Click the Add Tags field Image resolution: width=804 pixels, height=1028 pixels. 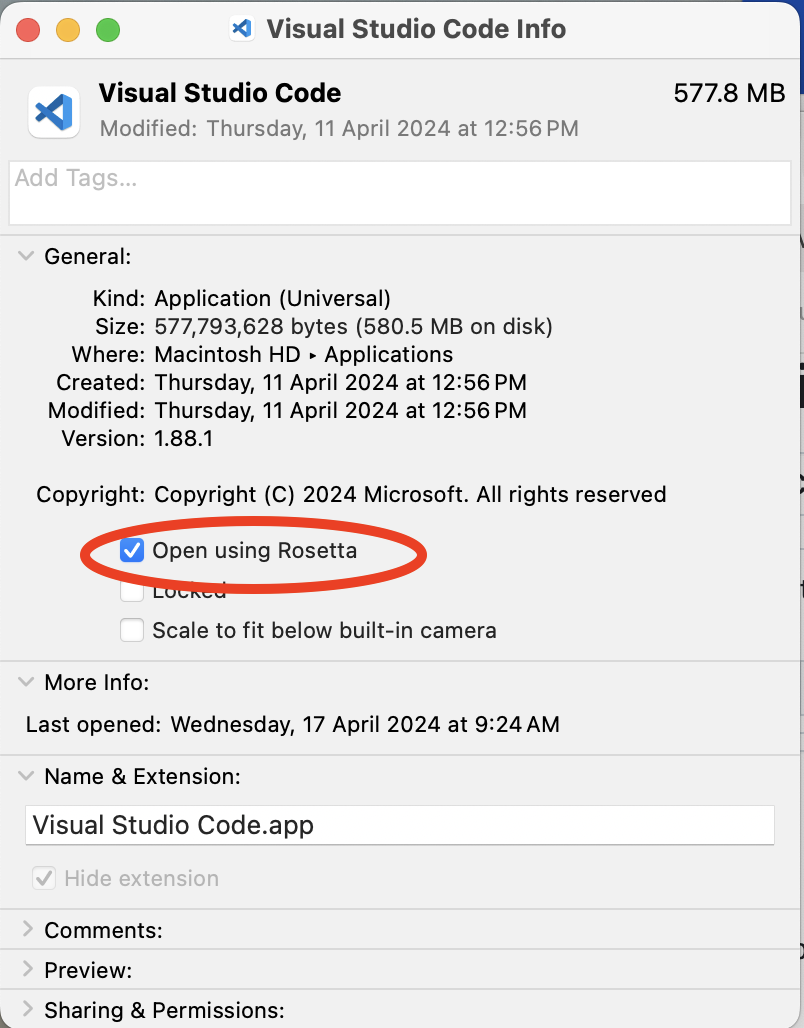[x=400, y=194]
